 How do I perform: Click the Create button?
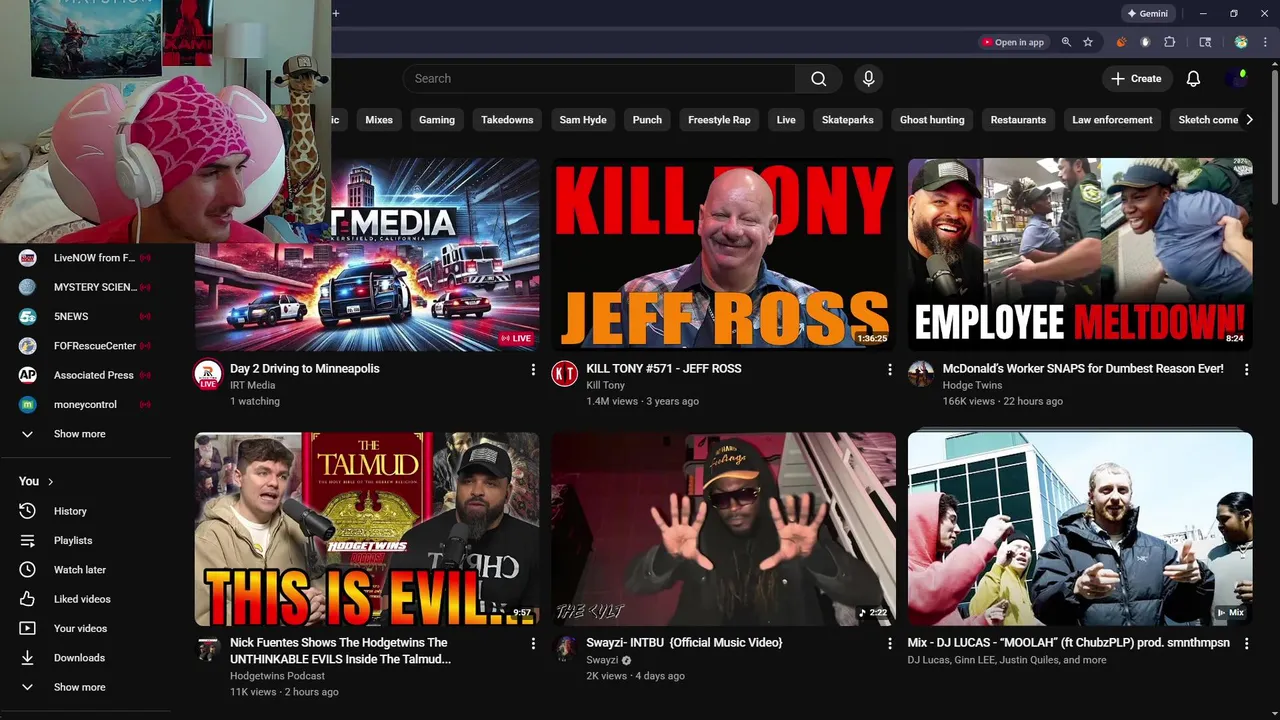(1137, 79)
